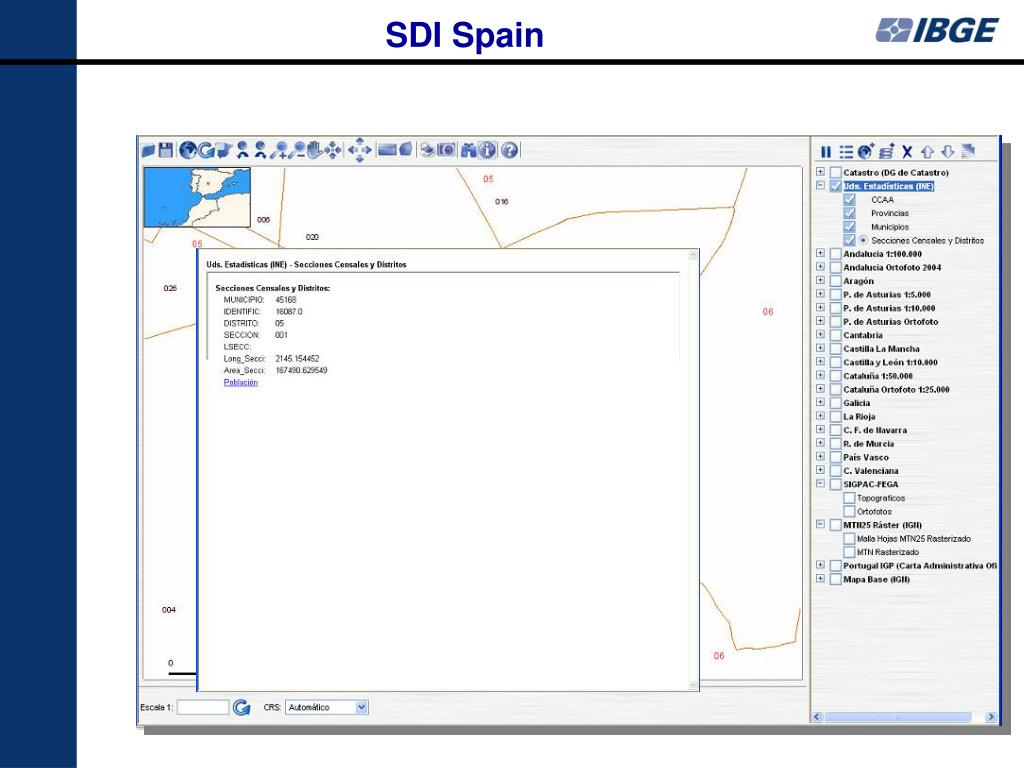Viewport: 1024px width, 768px height.
Task: Click the pause icon in layers toolbar
Action: tap(826, 152)
